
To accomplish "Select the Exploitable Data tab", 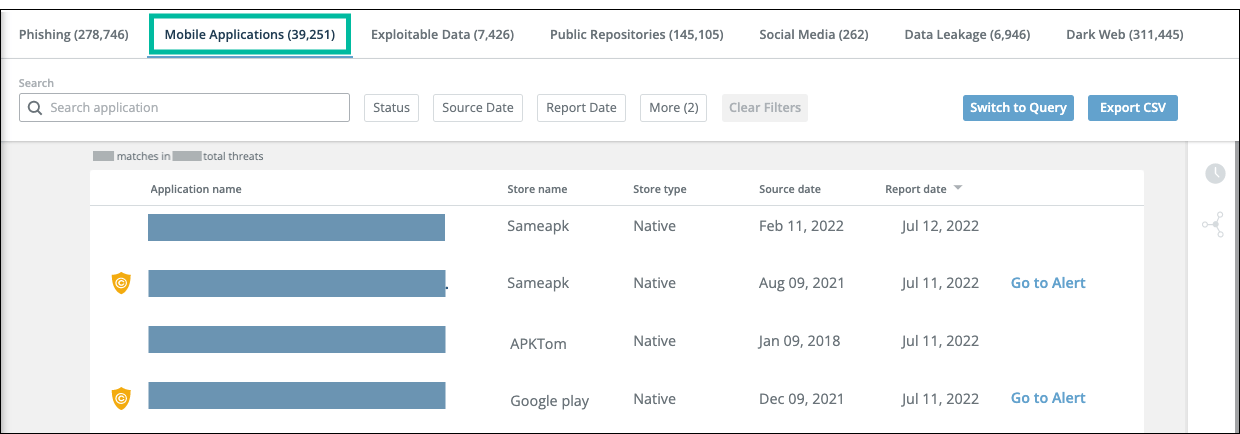I will 442,35.
